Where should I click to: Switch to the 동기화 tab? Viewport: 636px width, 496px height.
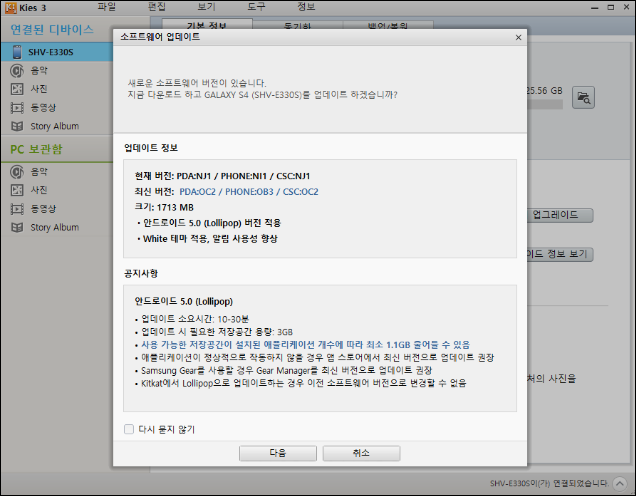click(x=298, y=25)
